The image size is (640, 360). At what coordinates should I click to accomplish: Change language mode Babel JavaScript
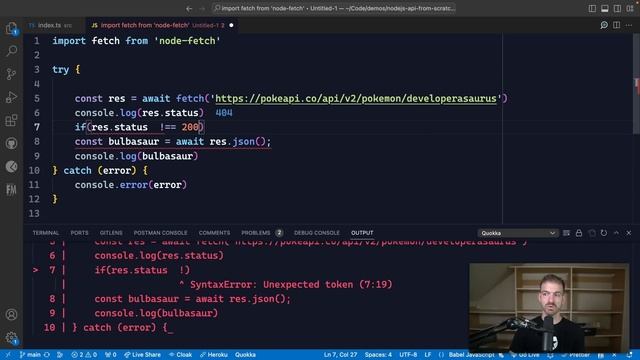pos(471,355)
